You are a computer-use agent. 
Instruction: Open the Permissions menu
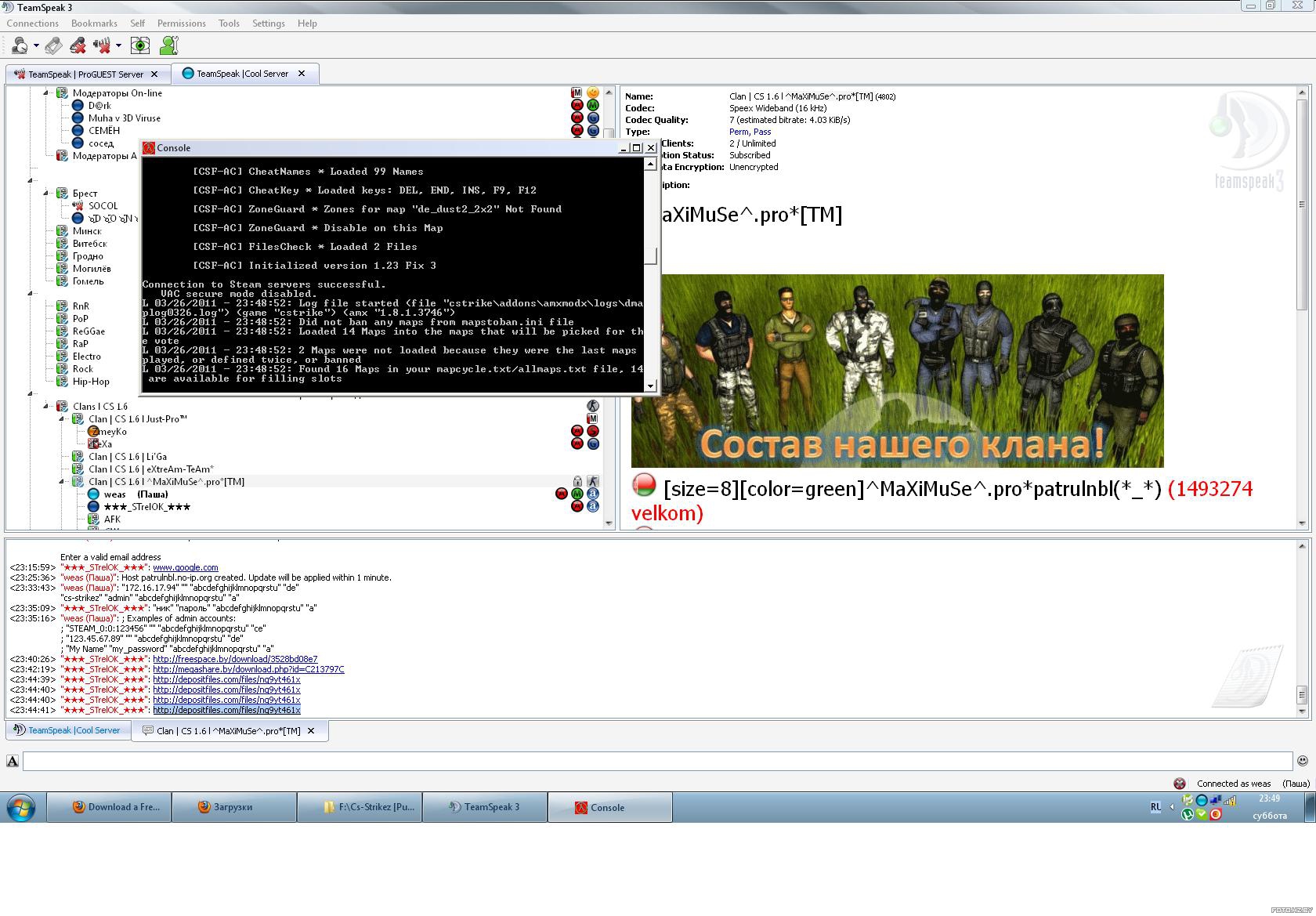181,24
